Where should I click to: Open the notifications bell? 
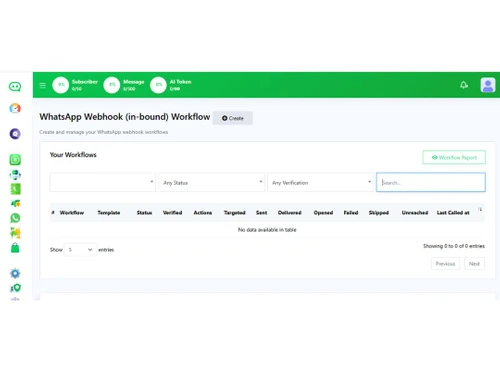coord(464,85)
